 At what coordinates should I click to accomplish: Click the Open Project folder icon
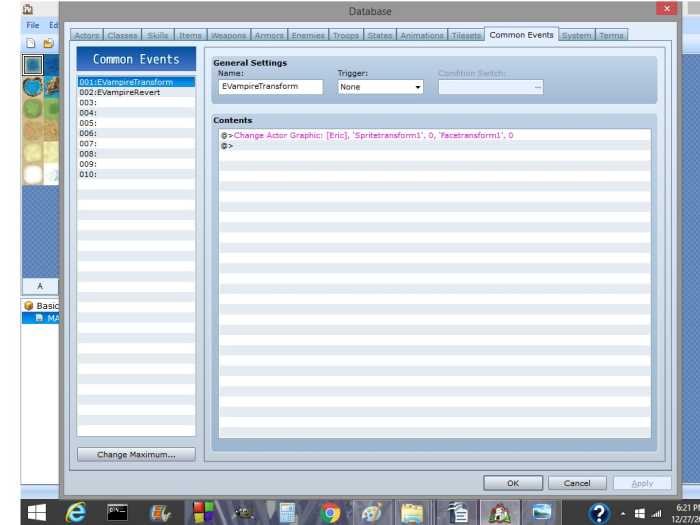(47, 43)
